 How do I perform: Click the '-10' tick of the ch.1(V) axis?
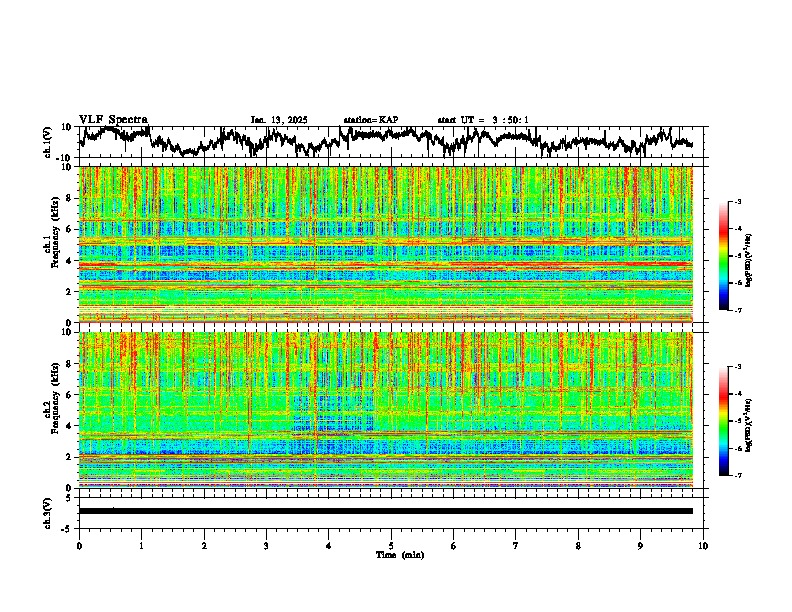(65, 158)
